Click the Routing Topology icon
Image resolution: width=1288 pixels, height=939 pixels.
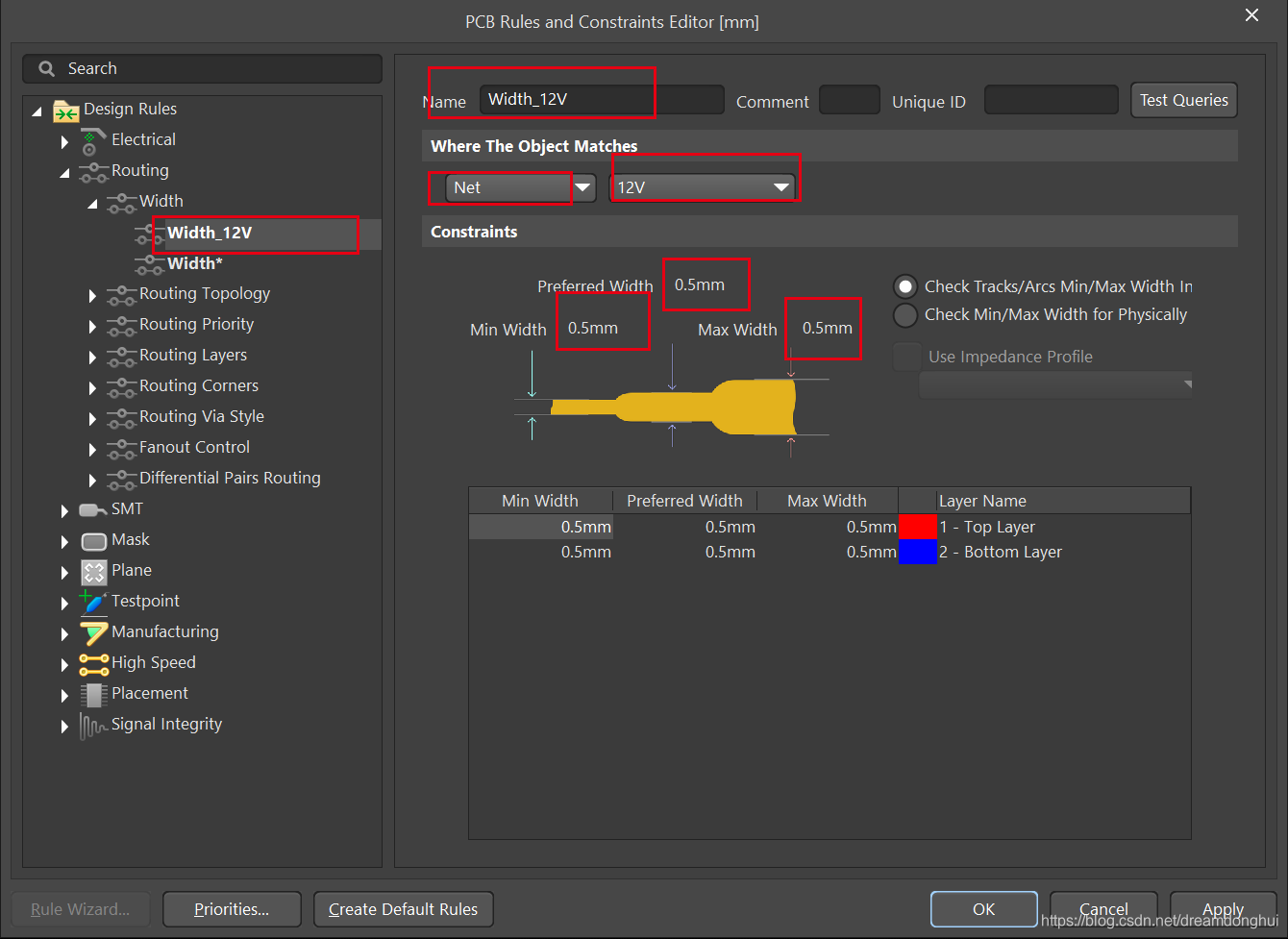pyautogui.click(x=121, y=294)
